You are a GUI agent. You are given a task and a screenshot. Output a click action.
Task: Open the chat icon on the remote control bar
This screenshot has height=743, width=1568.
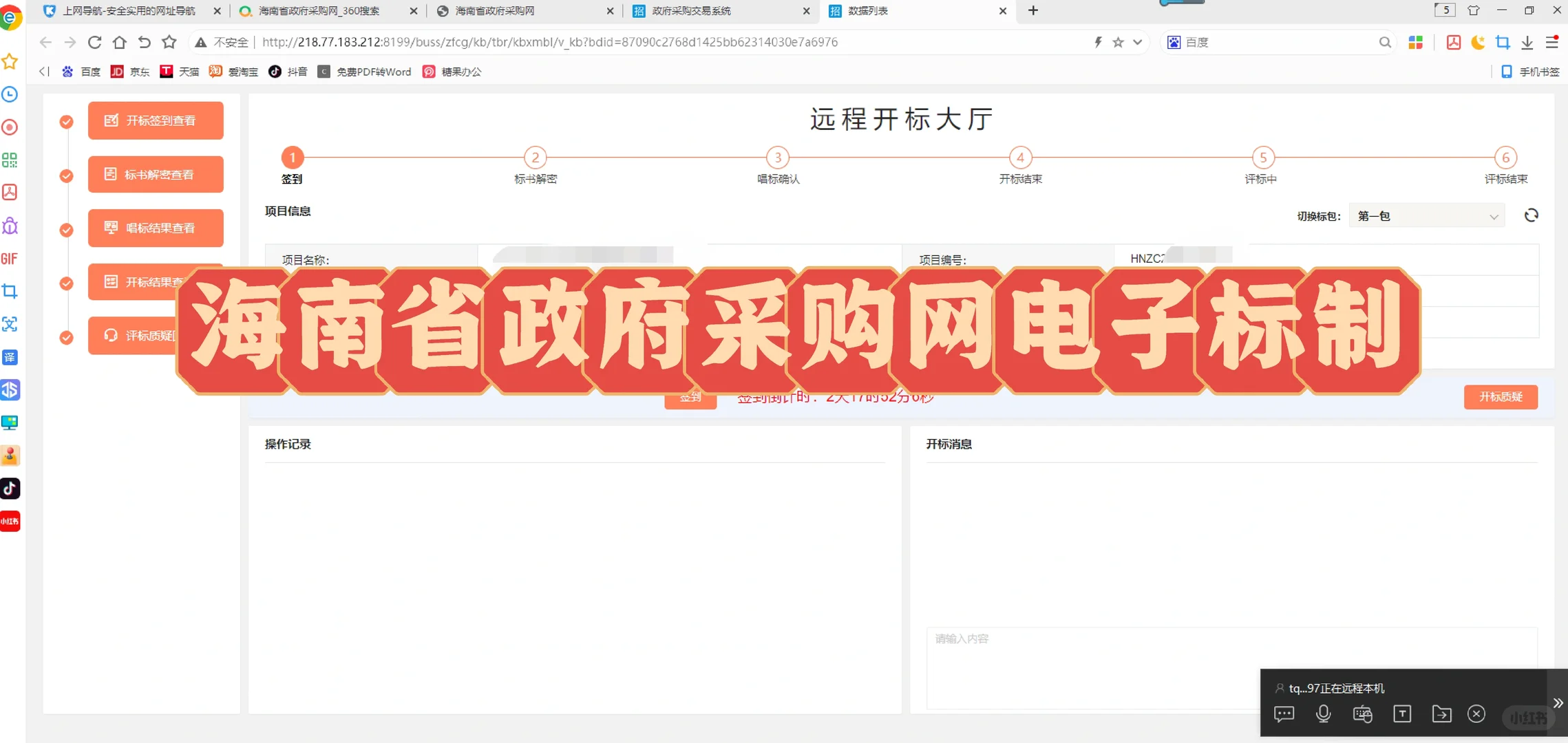pyautogui.click(x=1283, y=714)
